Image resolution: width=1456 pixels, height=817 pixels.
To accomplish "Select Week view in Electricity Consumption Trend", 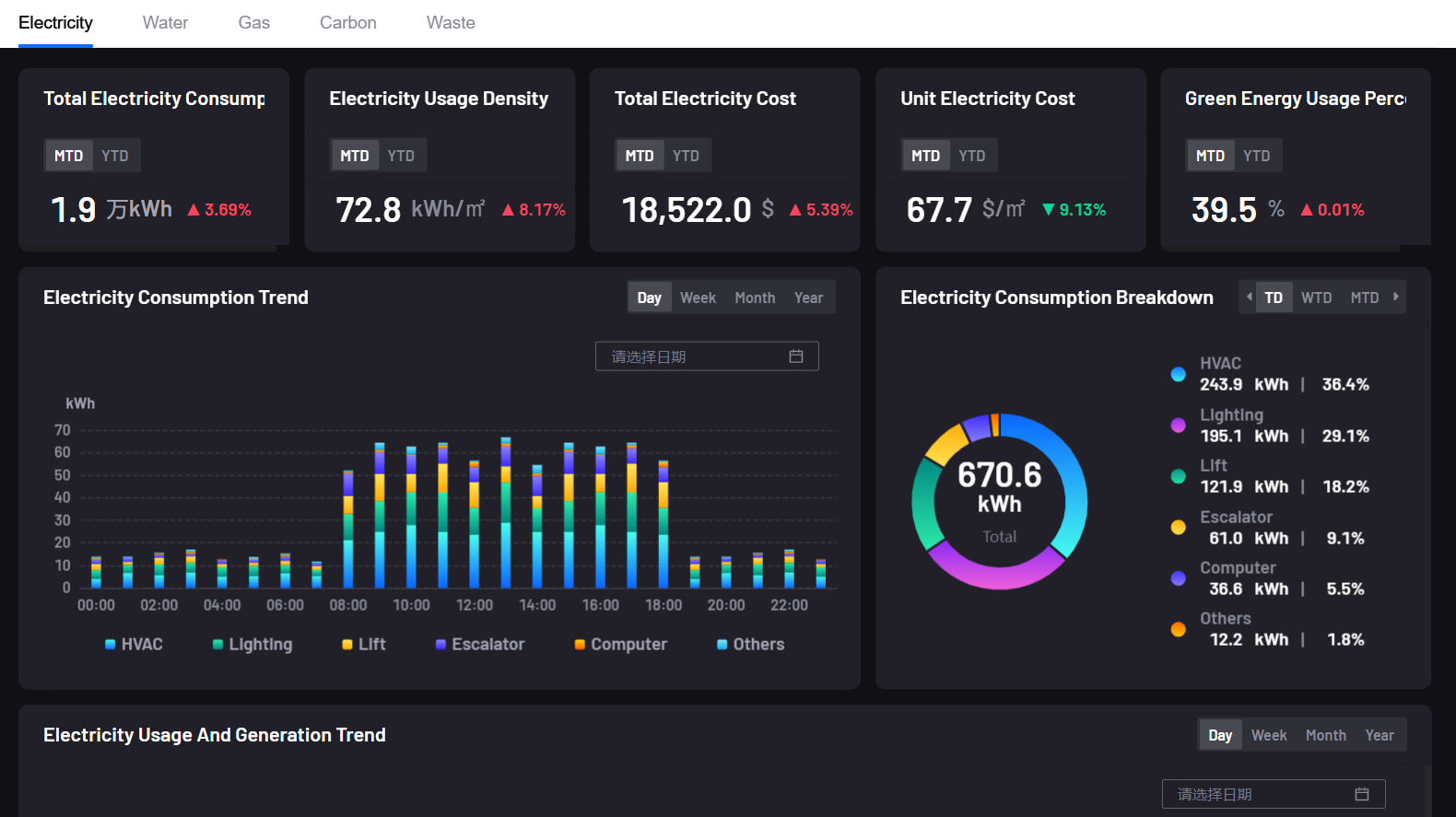I will pos(698,298).
